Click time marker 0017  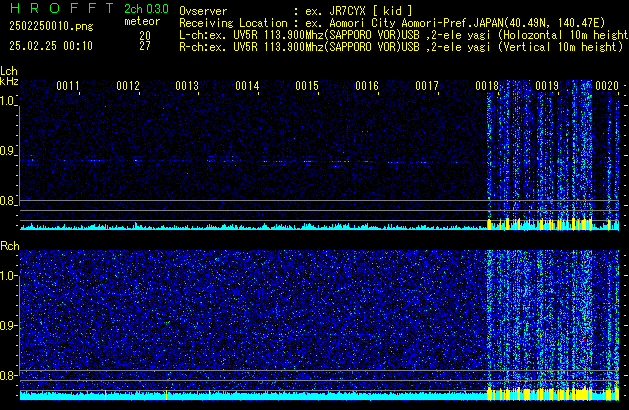point(427,86)
